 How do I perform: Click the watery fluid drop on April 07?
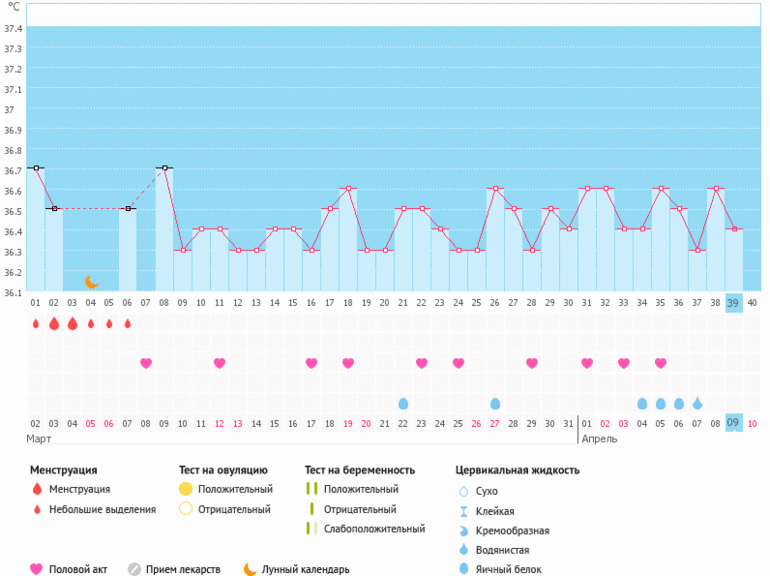[697, 403]
